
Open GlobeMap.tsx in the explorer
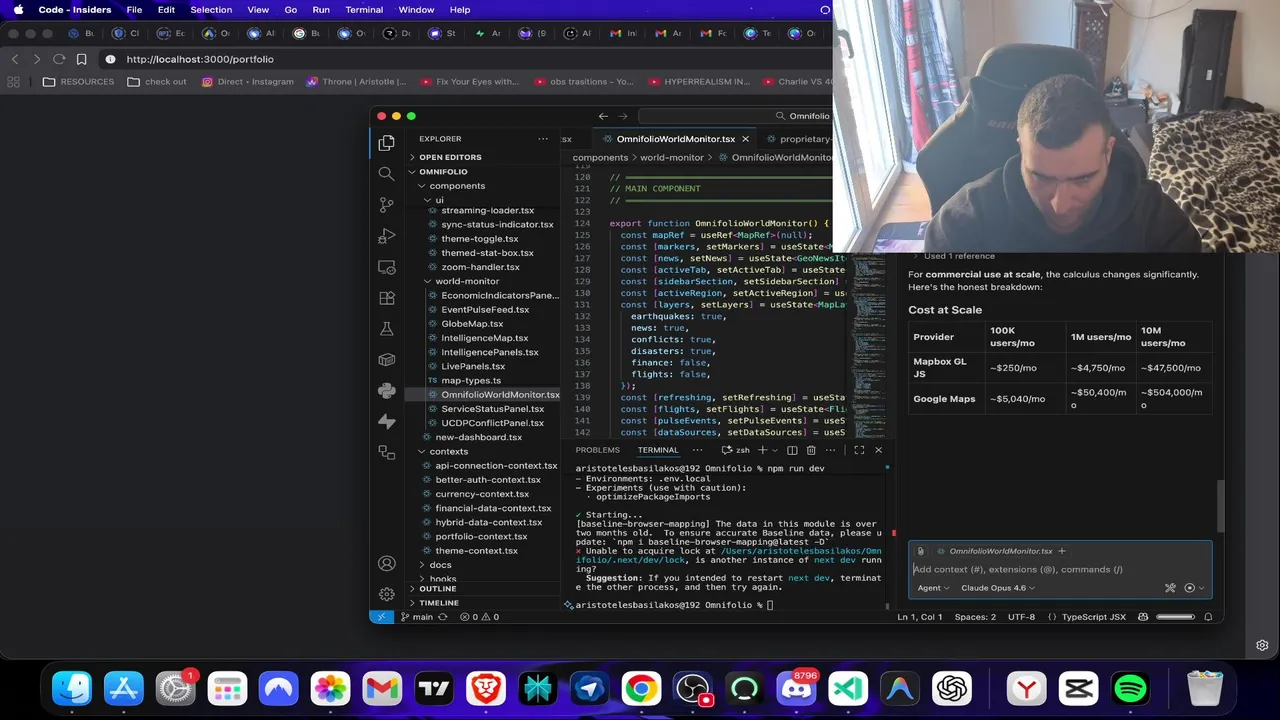(x=472, y=324)
